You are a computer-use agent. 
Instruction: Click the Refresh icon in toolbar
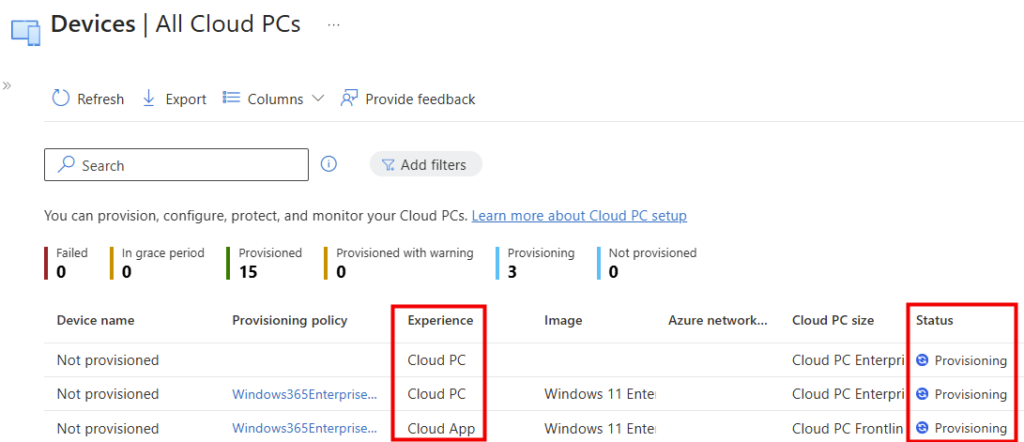click(x=61, y=98)
